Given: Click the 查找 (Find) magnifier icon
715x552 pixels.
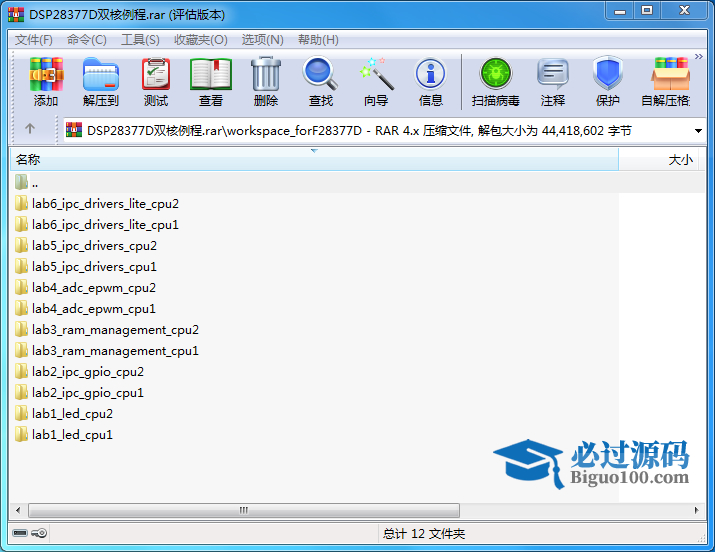Looking at the screenshot, I should (x=321, y=81).
